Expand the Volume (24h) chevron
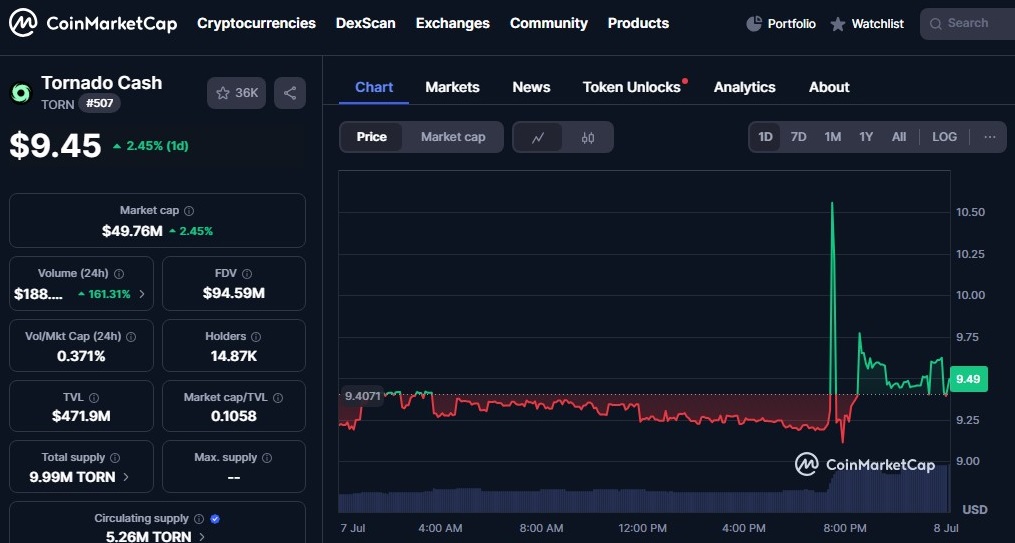Image resolution: width=1015 pixels, height=543 pixels. (142, 294)
